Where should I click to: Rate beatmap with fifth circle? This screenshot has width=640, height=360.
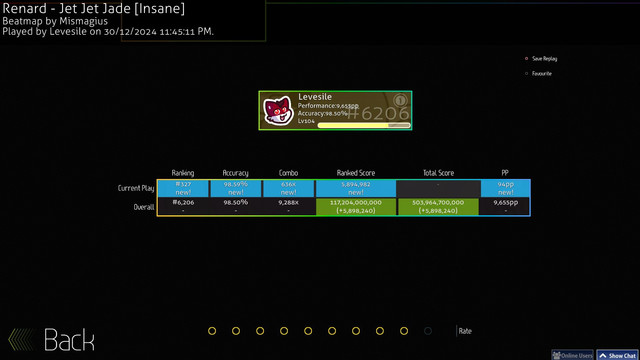coord(308,331)
